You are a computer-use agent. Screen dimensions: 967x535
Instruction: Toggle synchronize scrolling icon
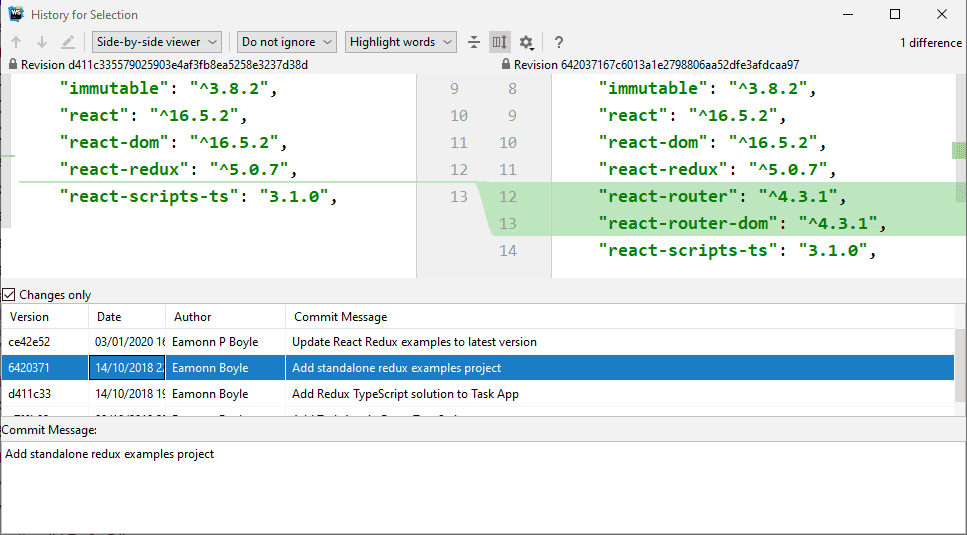point(500,42)
